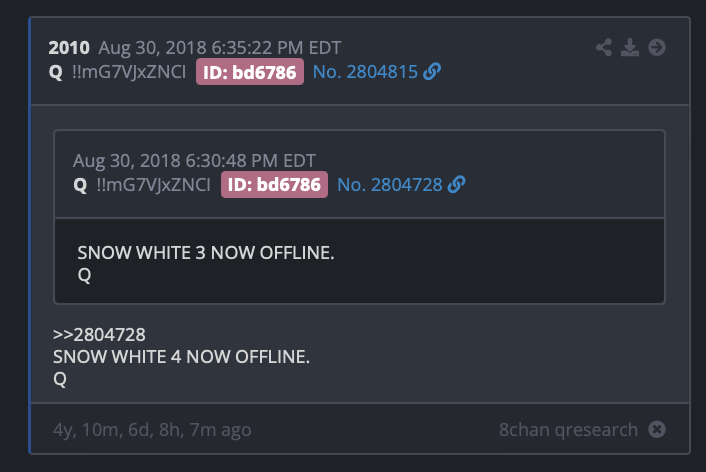Click the 8chan qresearch source label

(568, 430)
